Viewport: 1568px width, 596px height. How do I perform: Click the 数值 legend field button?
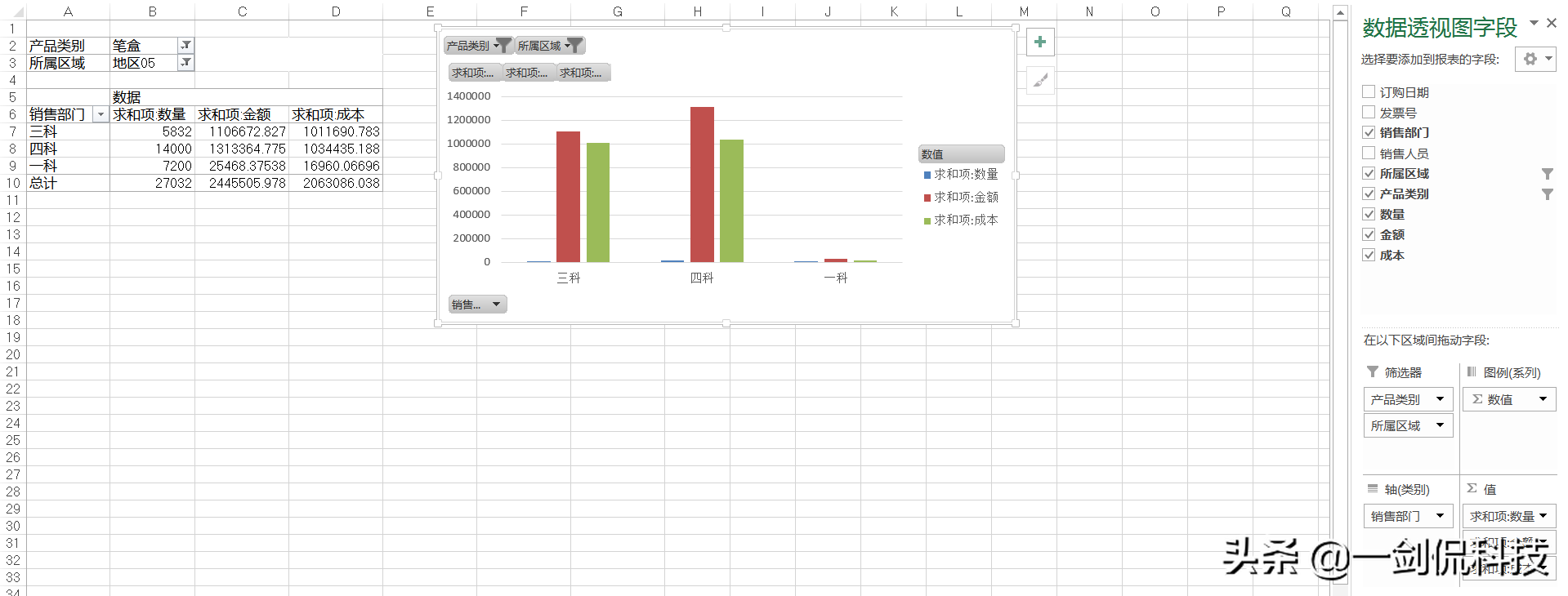[x=961, y=154]
